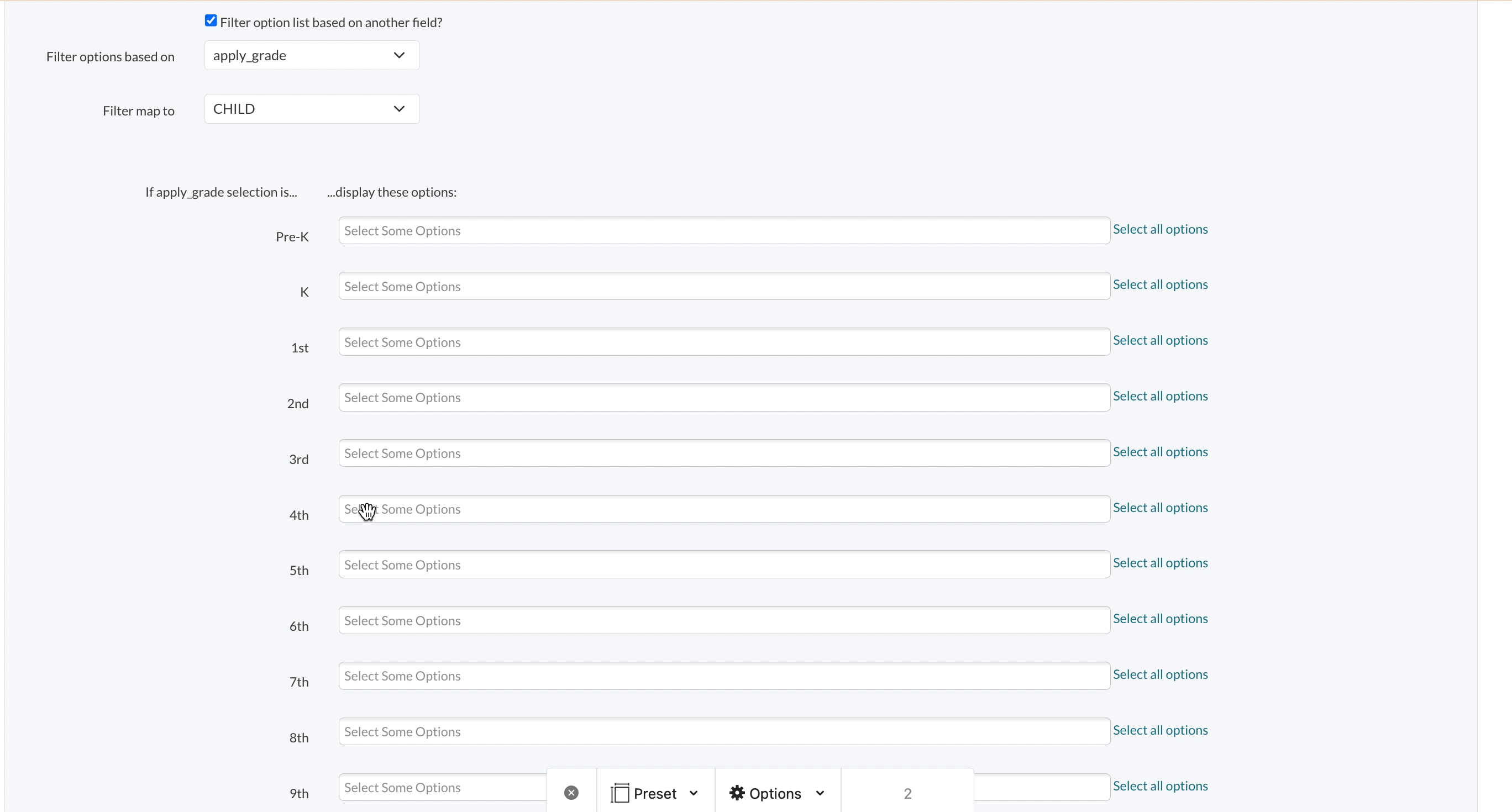Click the 8th grade options input
Viewport: 1512px width, 812px height.
[724, 731]
